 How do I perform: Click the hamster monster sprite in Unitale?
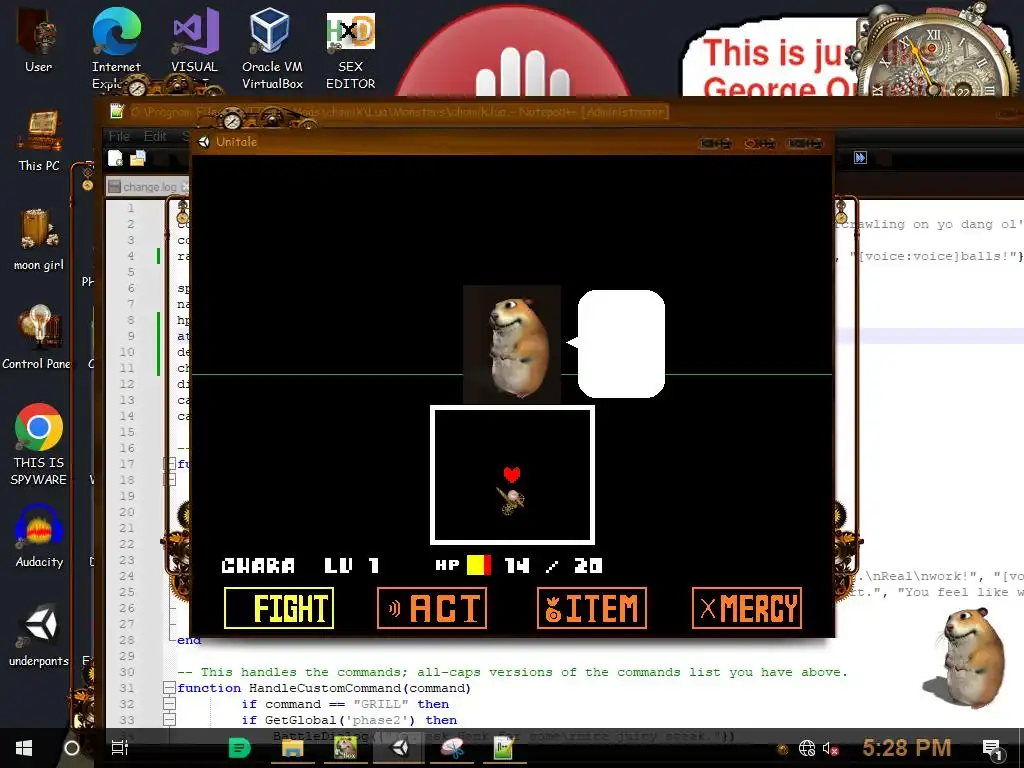(x=511, y=344)
